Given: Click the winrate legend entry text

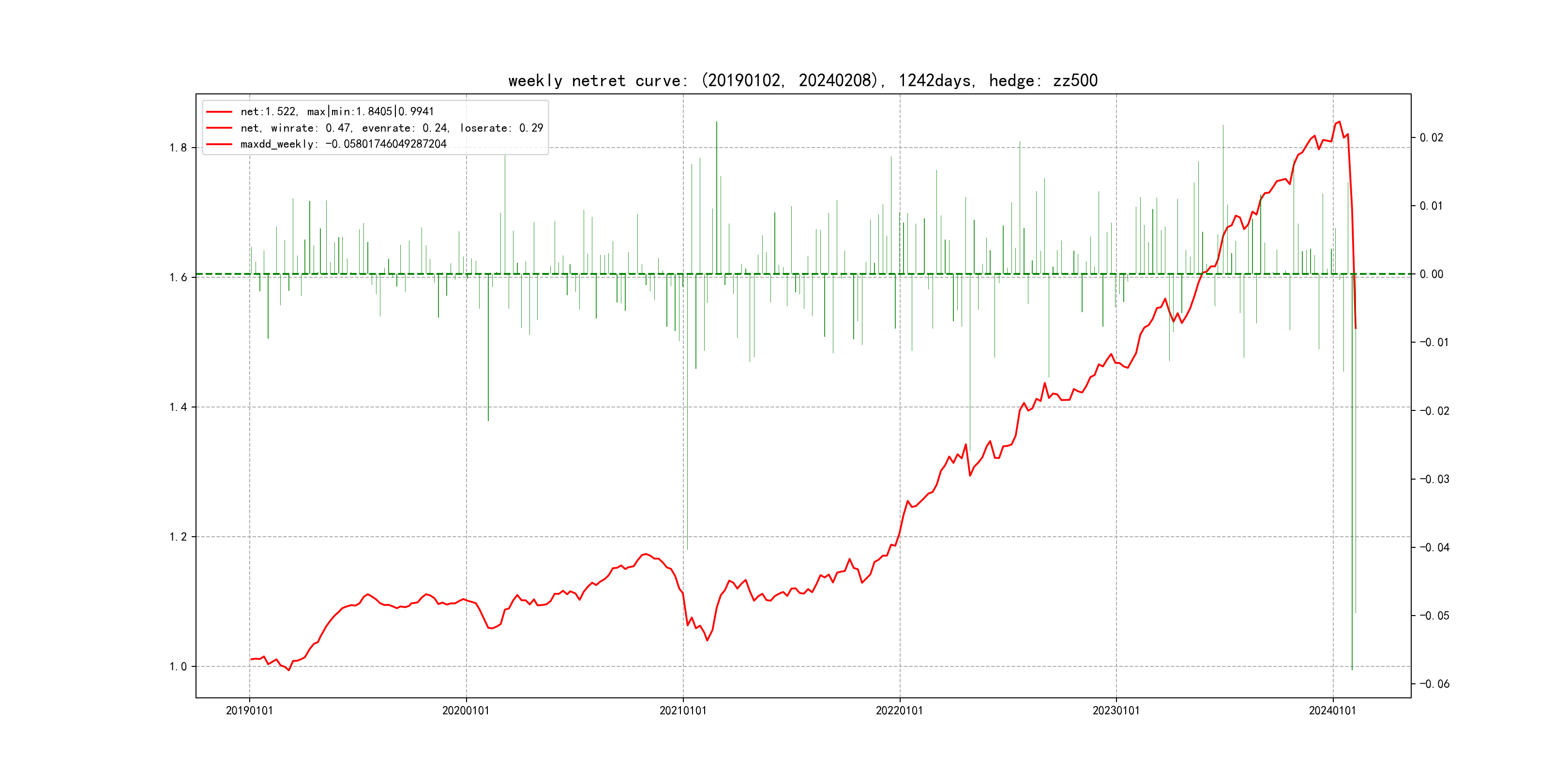Looking at the screenshot, I should 392,128.
